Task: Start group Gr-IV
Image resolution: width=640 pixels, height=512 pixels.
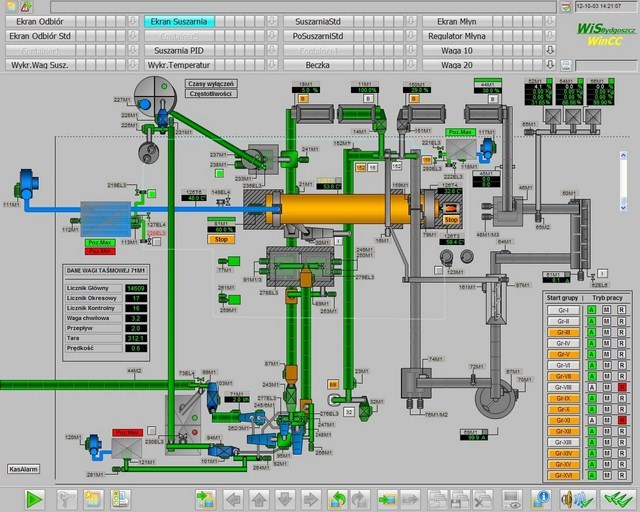Action: (x=563, y=343)
